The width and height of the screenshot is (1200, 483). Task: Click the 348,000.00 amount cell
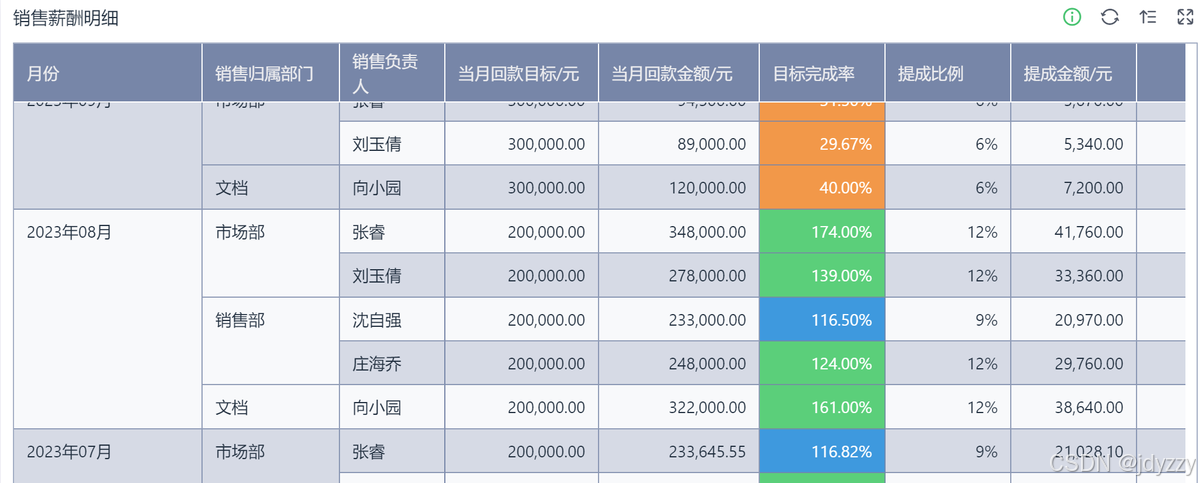click(679, 232)
